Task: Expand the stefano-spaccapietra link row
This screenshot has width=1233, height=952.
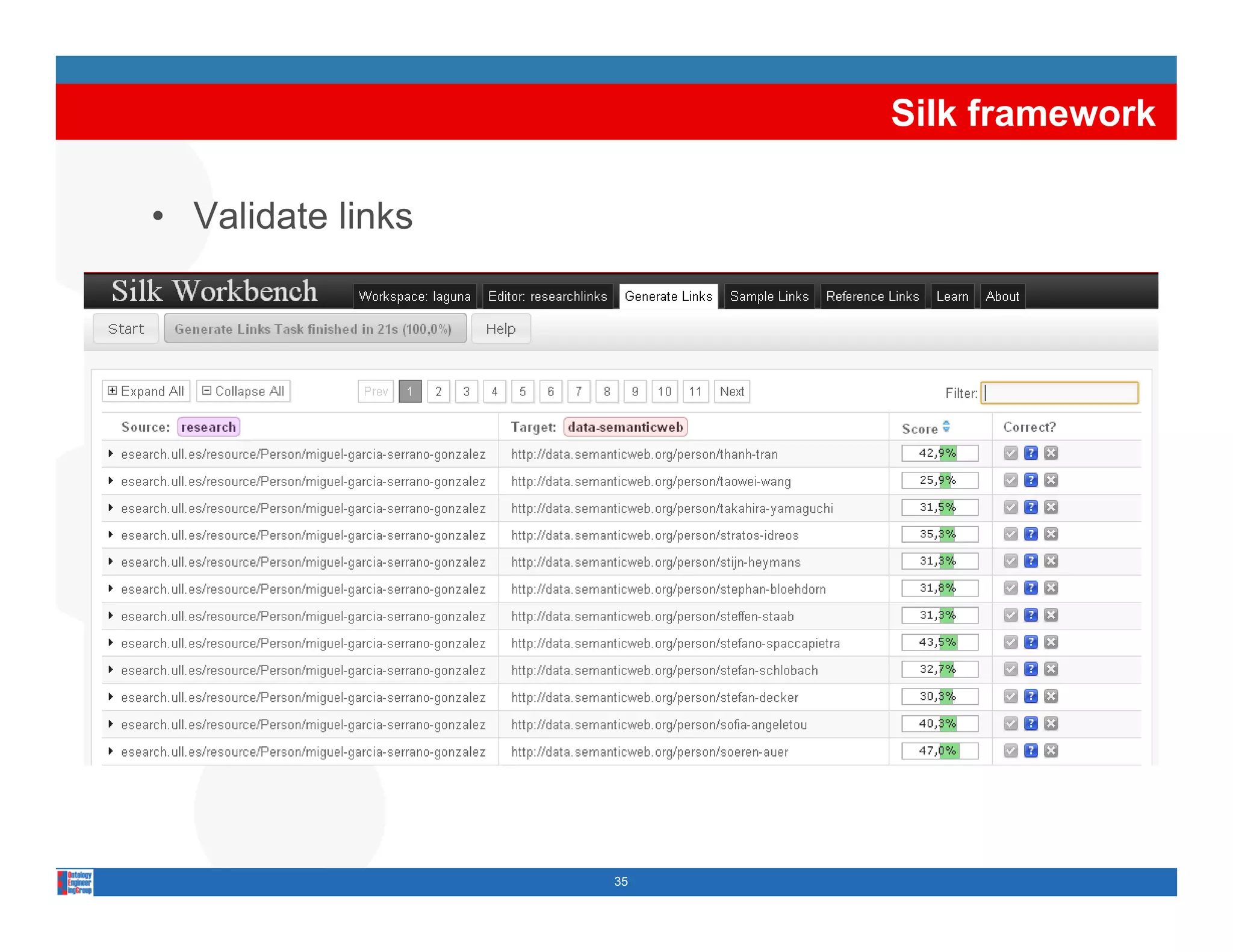Action: (x=111, y=643)
